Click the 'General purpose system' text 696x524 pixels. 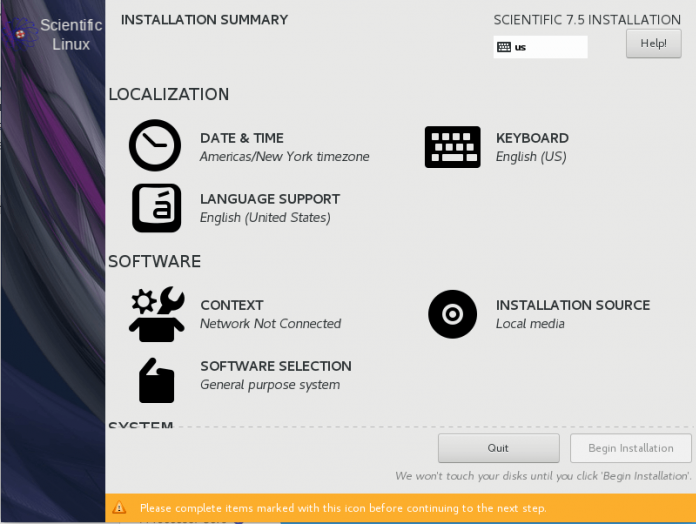click(x=270, y=385)
